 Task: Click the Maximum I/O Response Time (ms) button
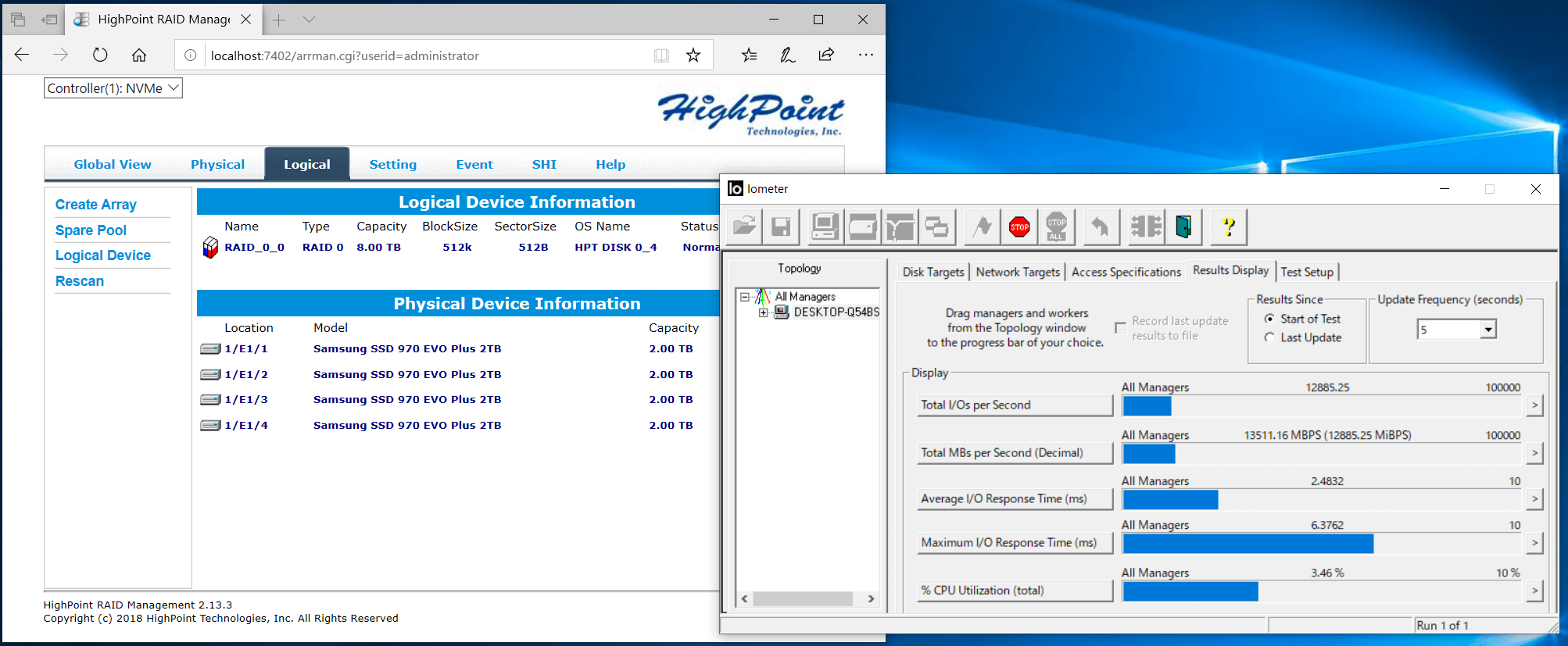click(x=1015, y=543)
